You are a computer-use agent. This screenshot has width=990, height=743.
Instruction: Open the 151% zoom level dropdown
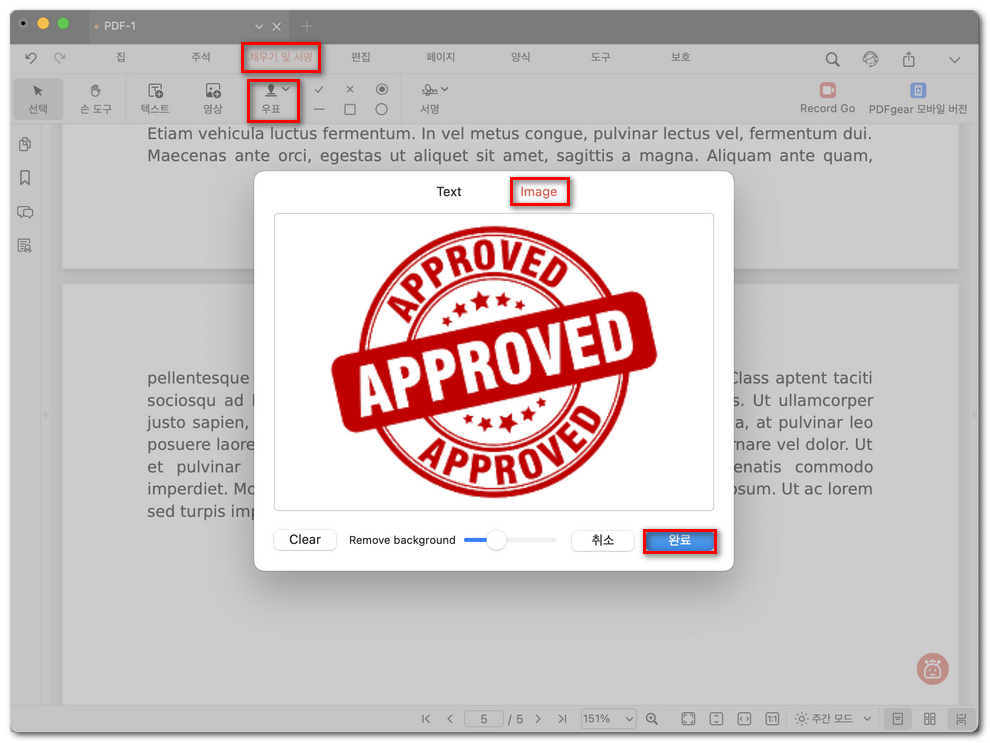(x=608, y=719)
